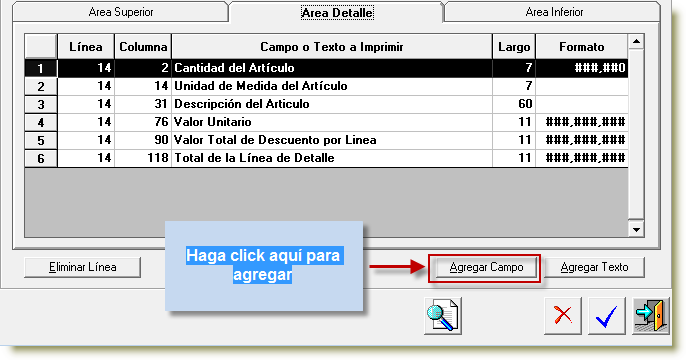The image size is (686, 360).
Task: Select the Area Detalle tab
Action: coord(337,12)
